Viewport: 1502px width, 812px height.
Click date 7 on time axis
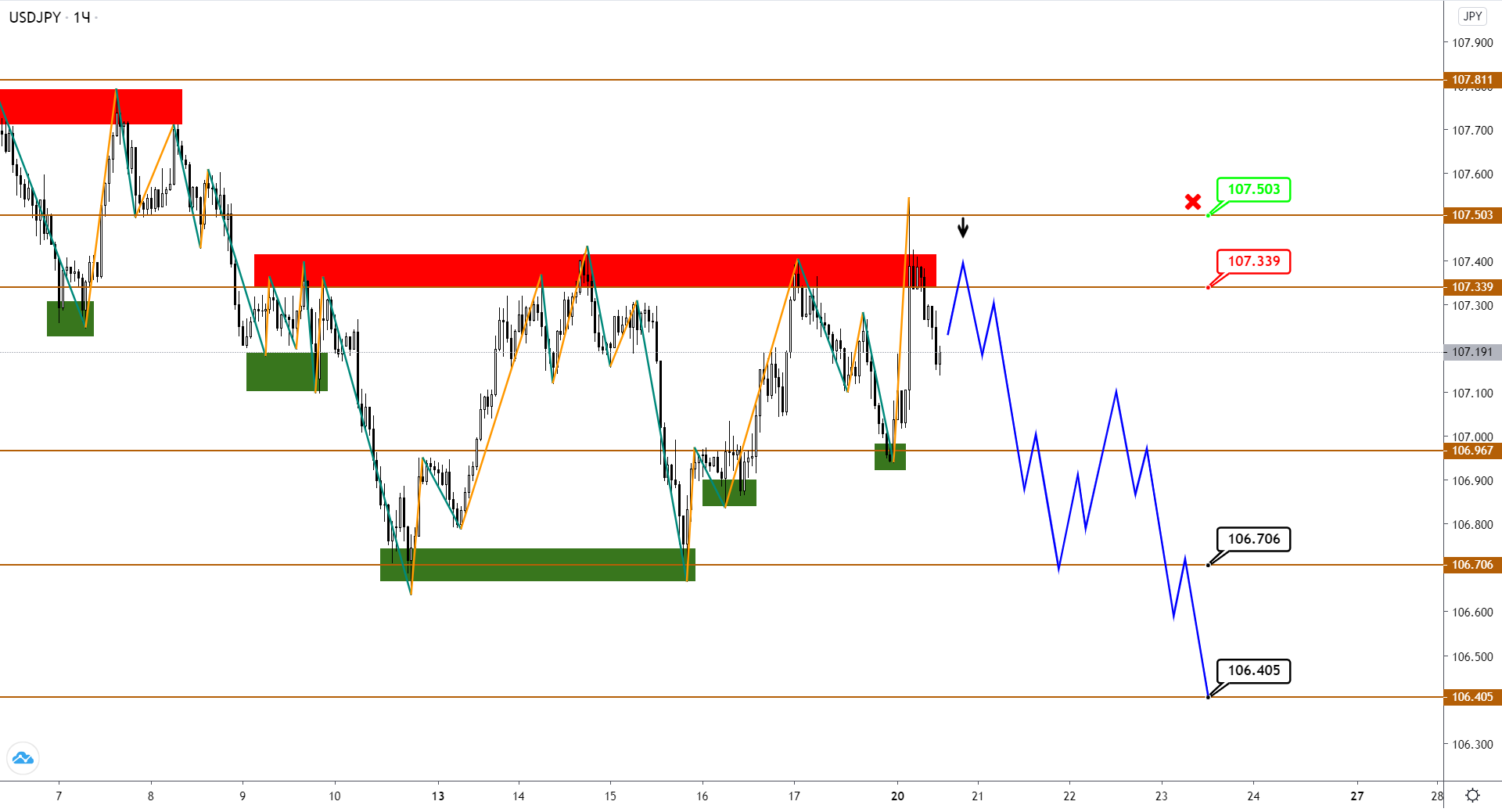[59, 796]
